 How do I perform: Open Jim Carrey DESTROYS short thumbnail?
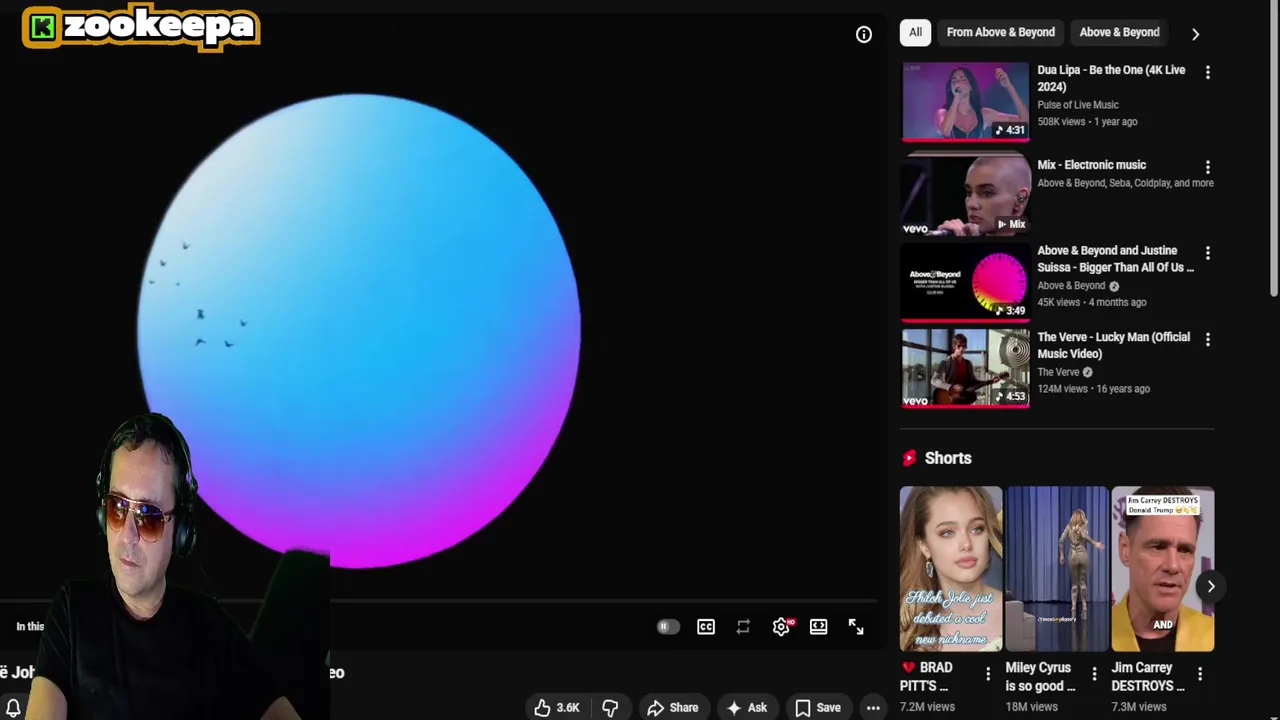coord(1163,569)
